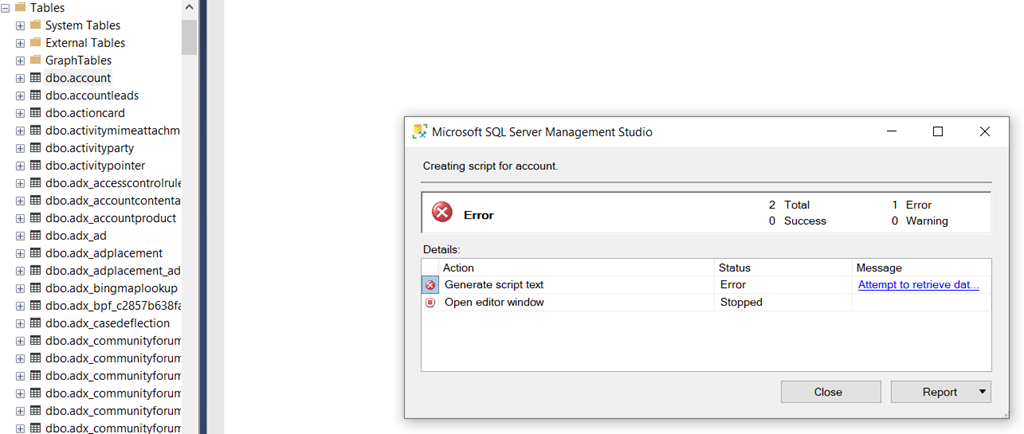The width and height of the screenshot is (1024, 434).
Task: Select the dbo.actioncard table
Action: (85, 113)
